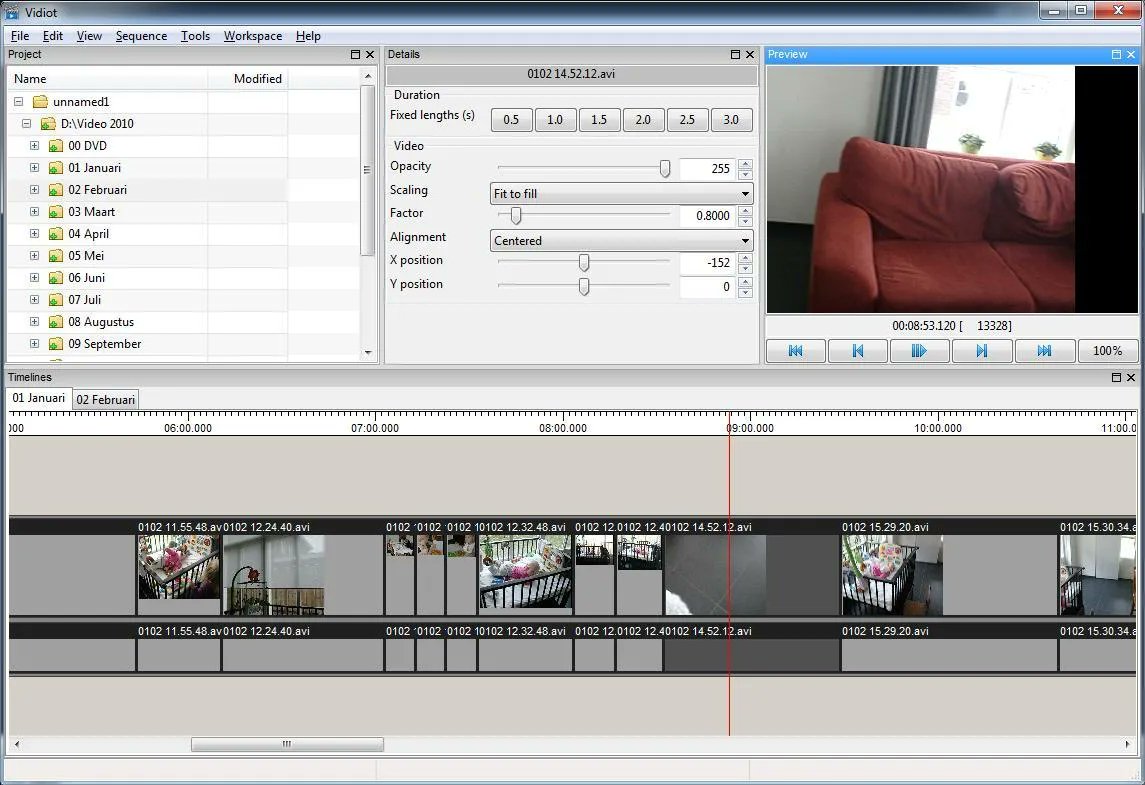Select the 0102 15.29.20.avi clip thumbnail
The height and width of the screenshot is (785, 1145).
pos(892,575)
